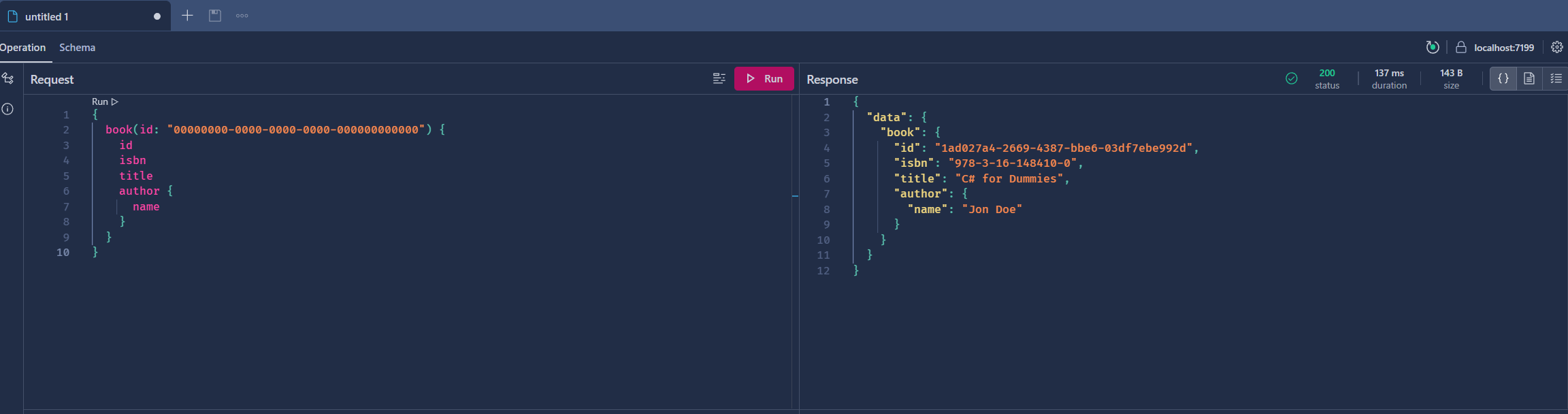Click the 'title' field in request

[x=136, y=176]
